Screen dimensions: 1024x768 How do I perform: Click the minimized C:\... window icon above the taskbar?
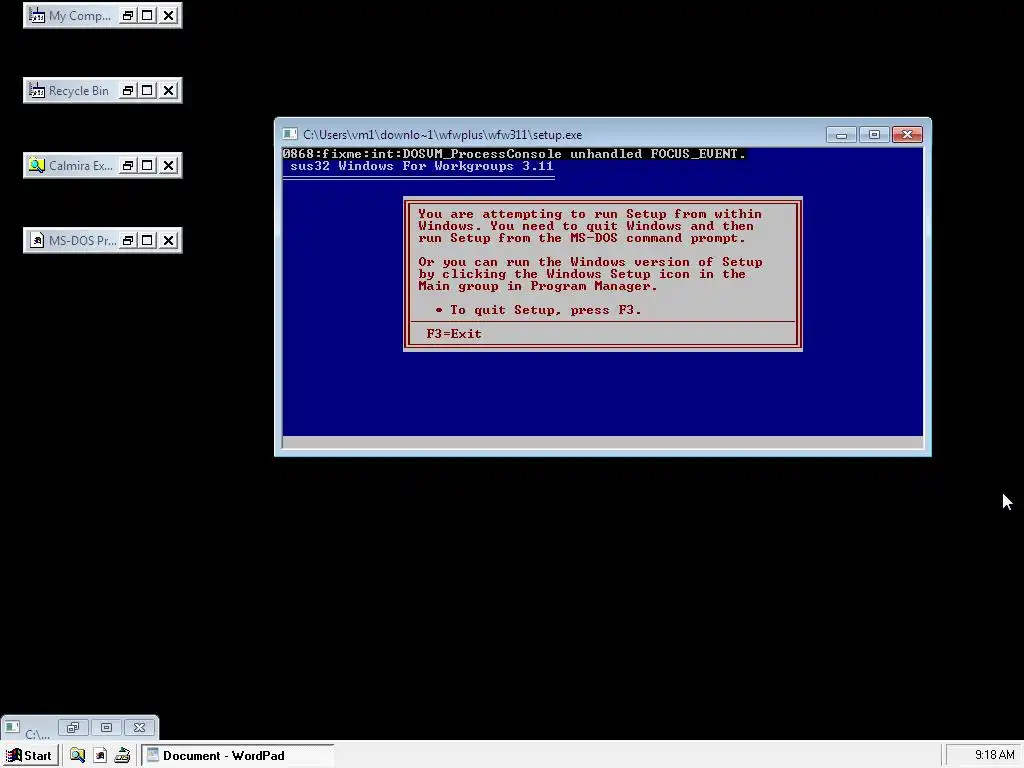12,727
